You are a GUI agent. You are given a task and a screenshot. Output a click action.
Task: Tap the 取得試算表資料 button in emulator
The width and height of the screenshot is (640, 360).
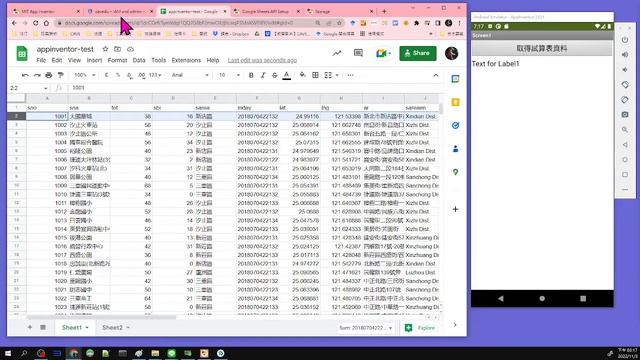coord(542,48)
